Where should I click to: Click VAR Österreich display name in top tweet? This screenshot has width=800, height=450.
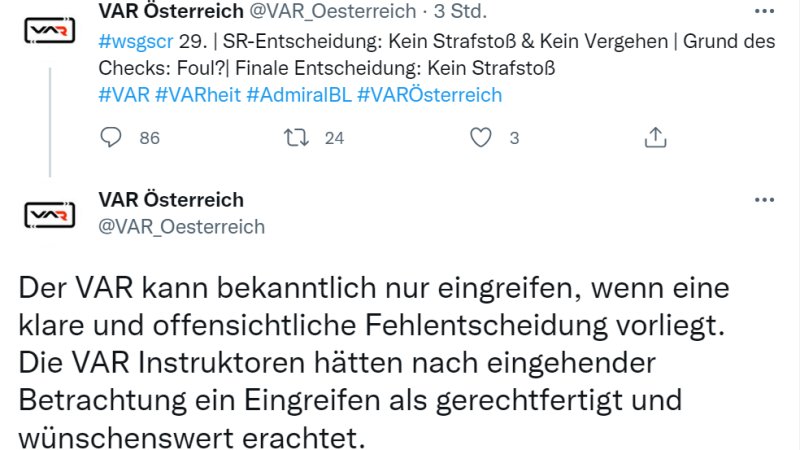171,13
